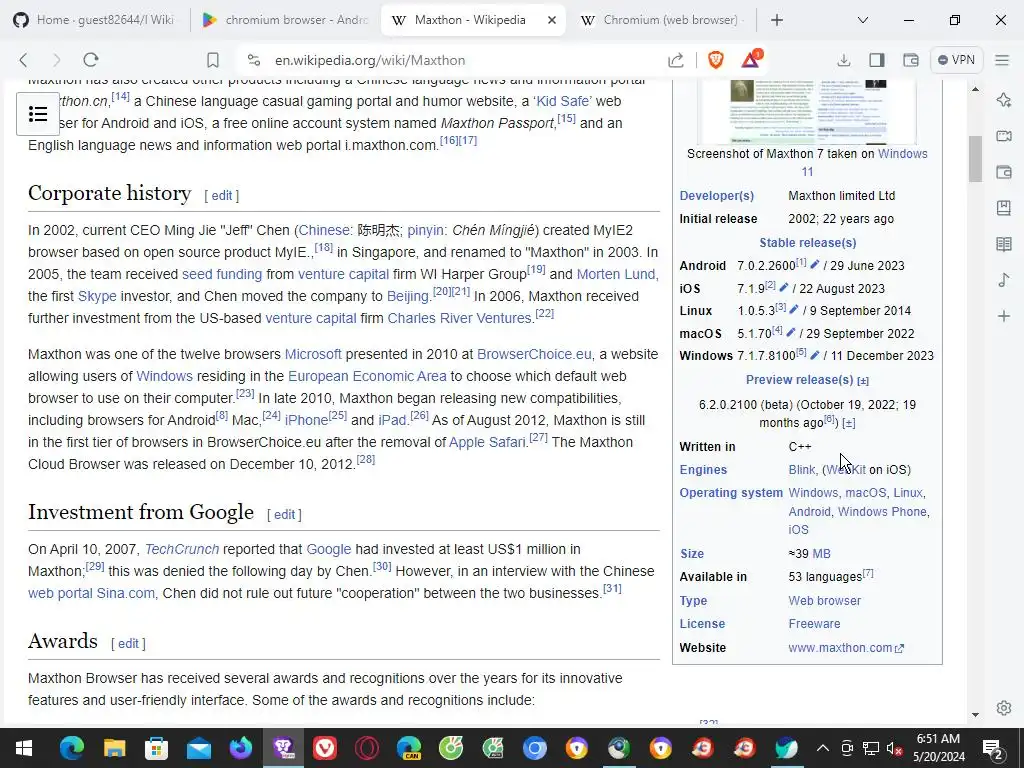Go back to the previous page

coord(24,60)
